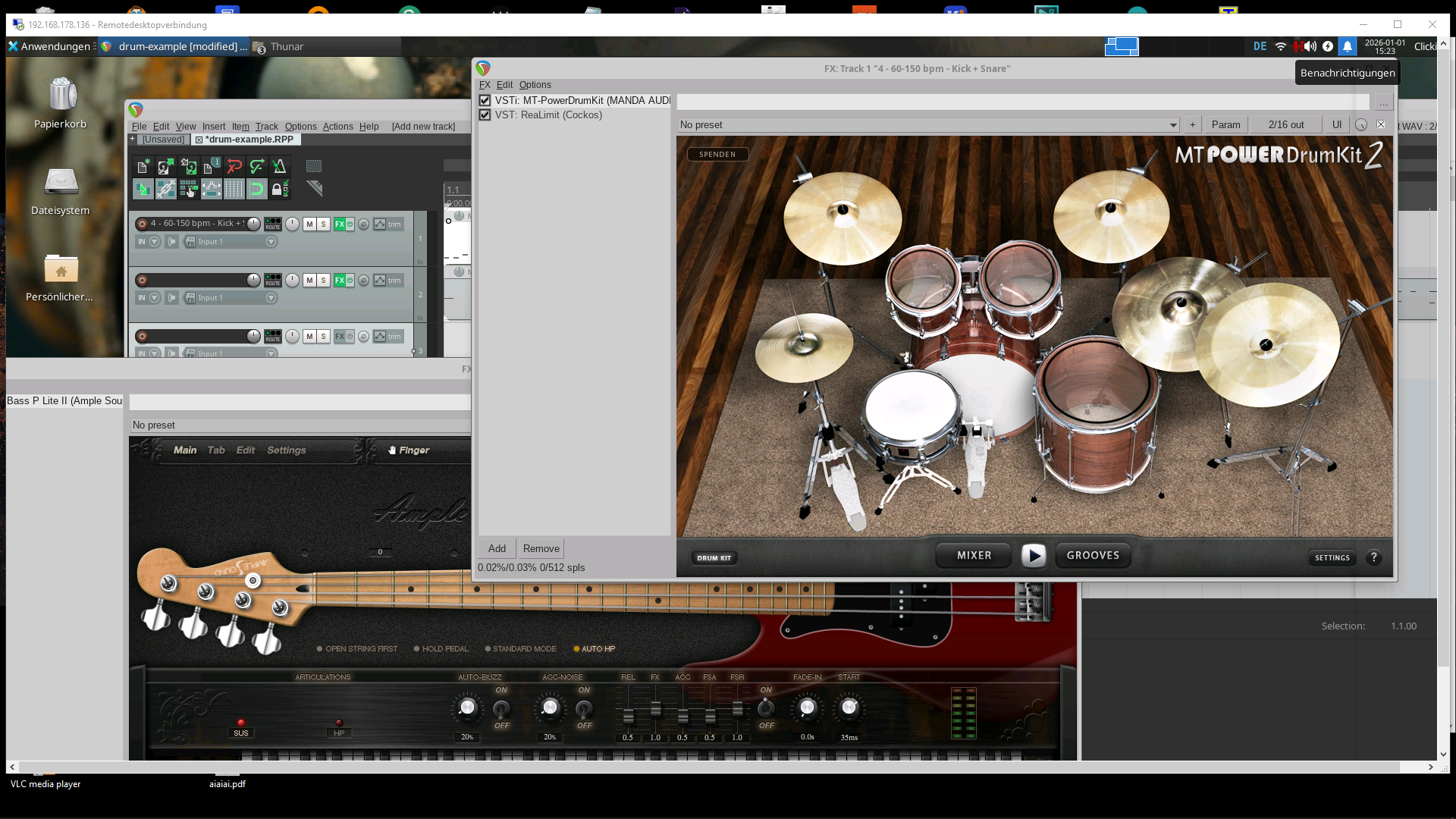
Task: Disable the ReaLimit plugin checkbox
Action: pos(485,115)
